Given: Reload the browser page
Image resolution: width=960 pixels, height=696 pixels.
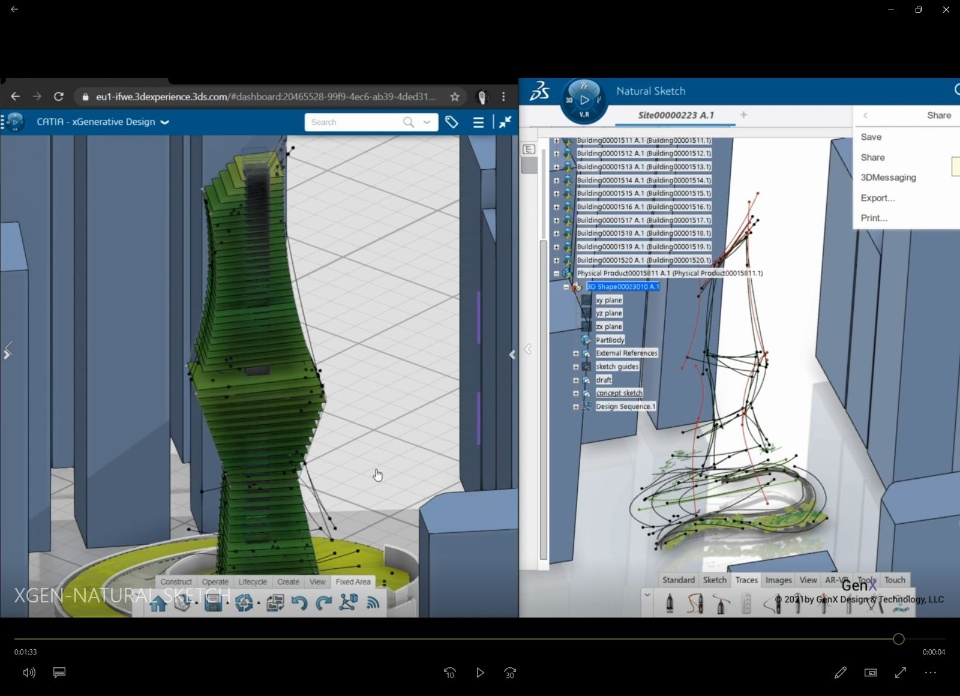Looking at the screenshot, I should point(59,96).
